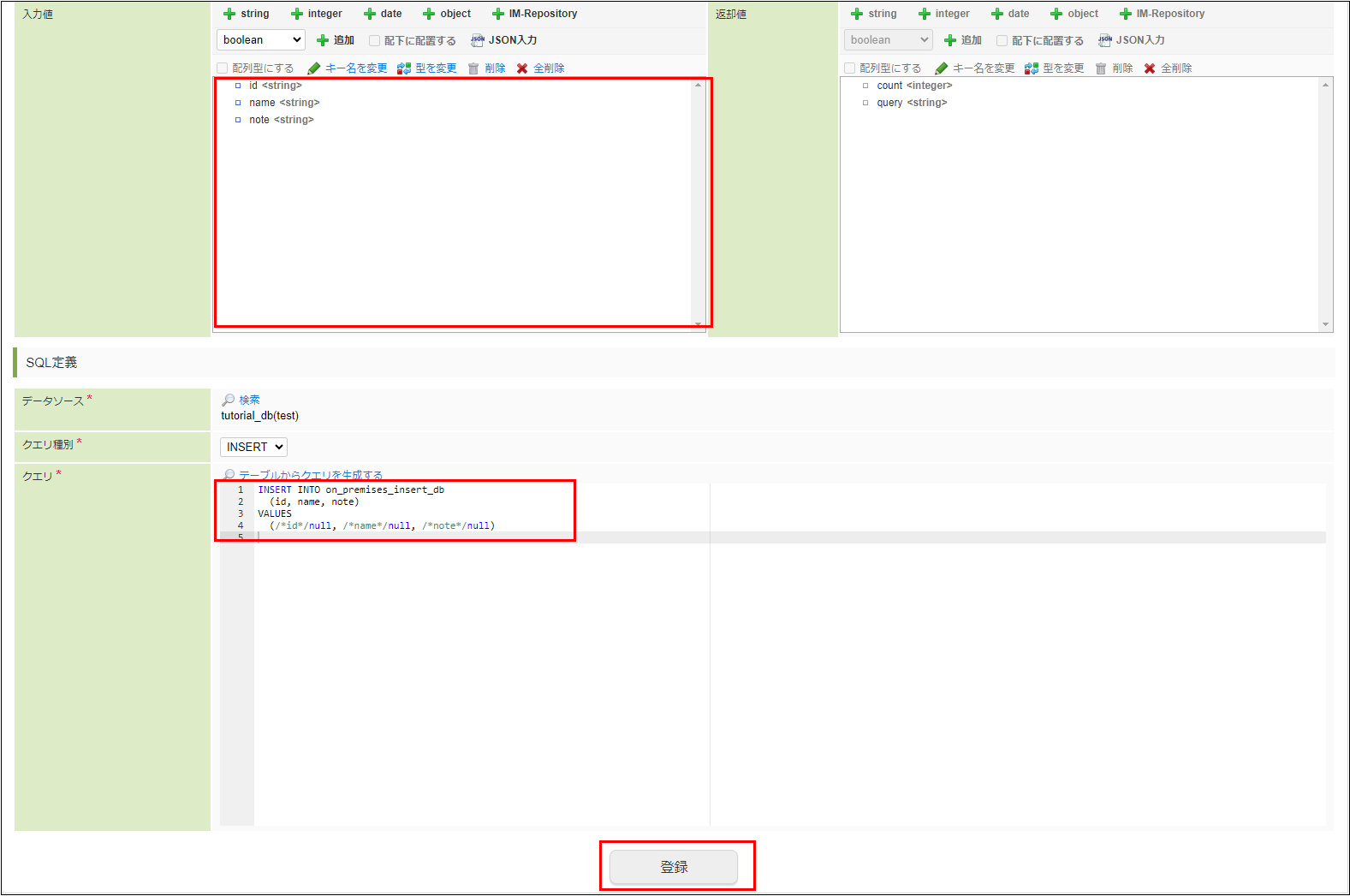Open the boolean type dropdown for return values
1350x896 pixels.
(889, 40)
